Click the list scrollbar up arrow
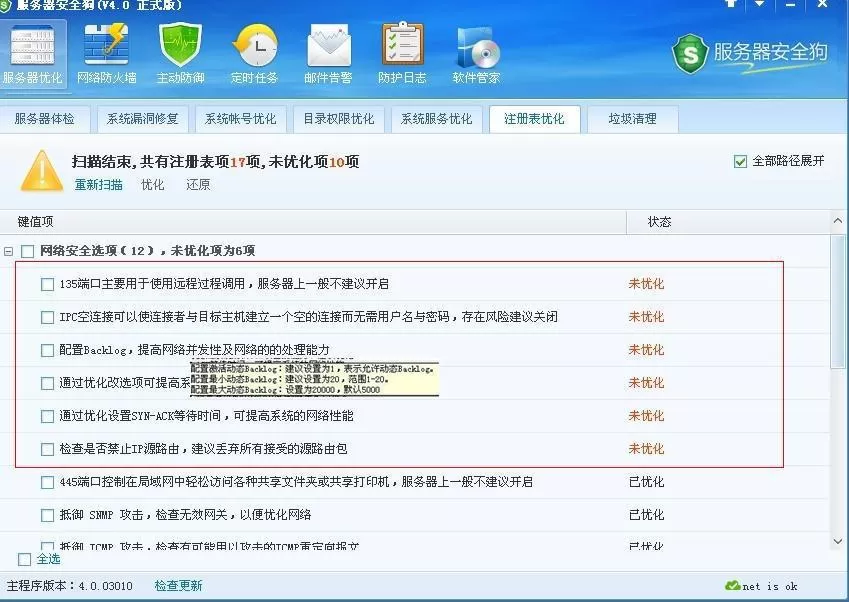849x602 pixels. pos(838,221)
